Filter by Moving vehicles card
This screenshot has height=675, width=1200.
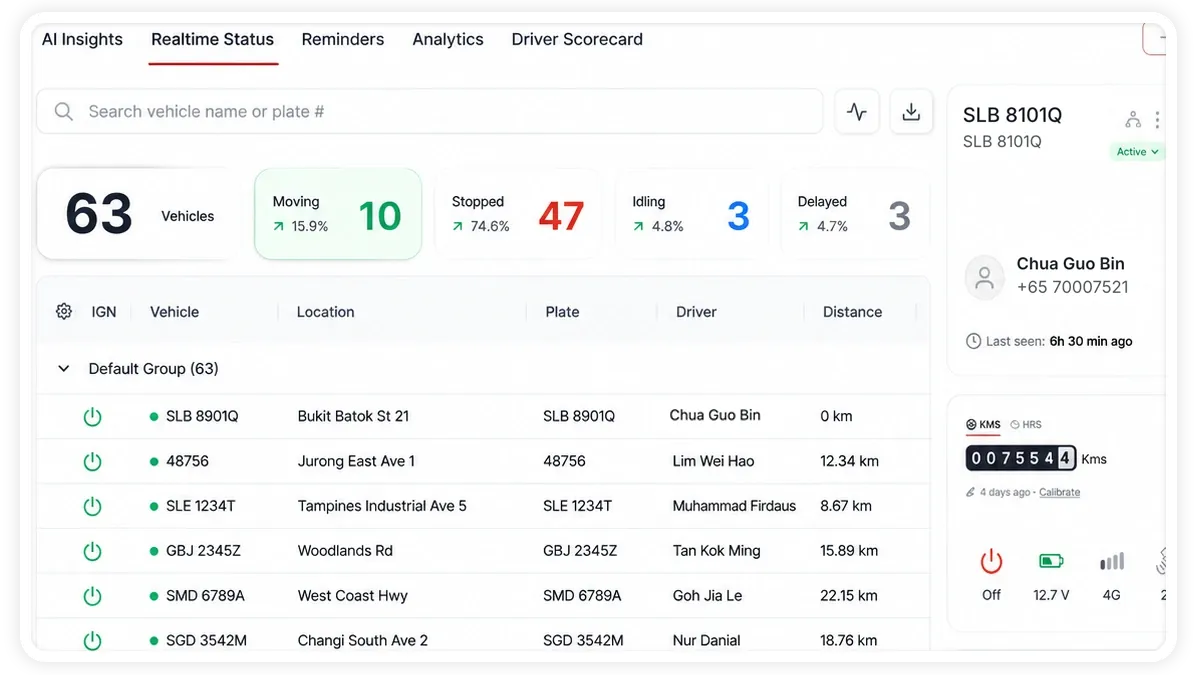tap(338, 214)
